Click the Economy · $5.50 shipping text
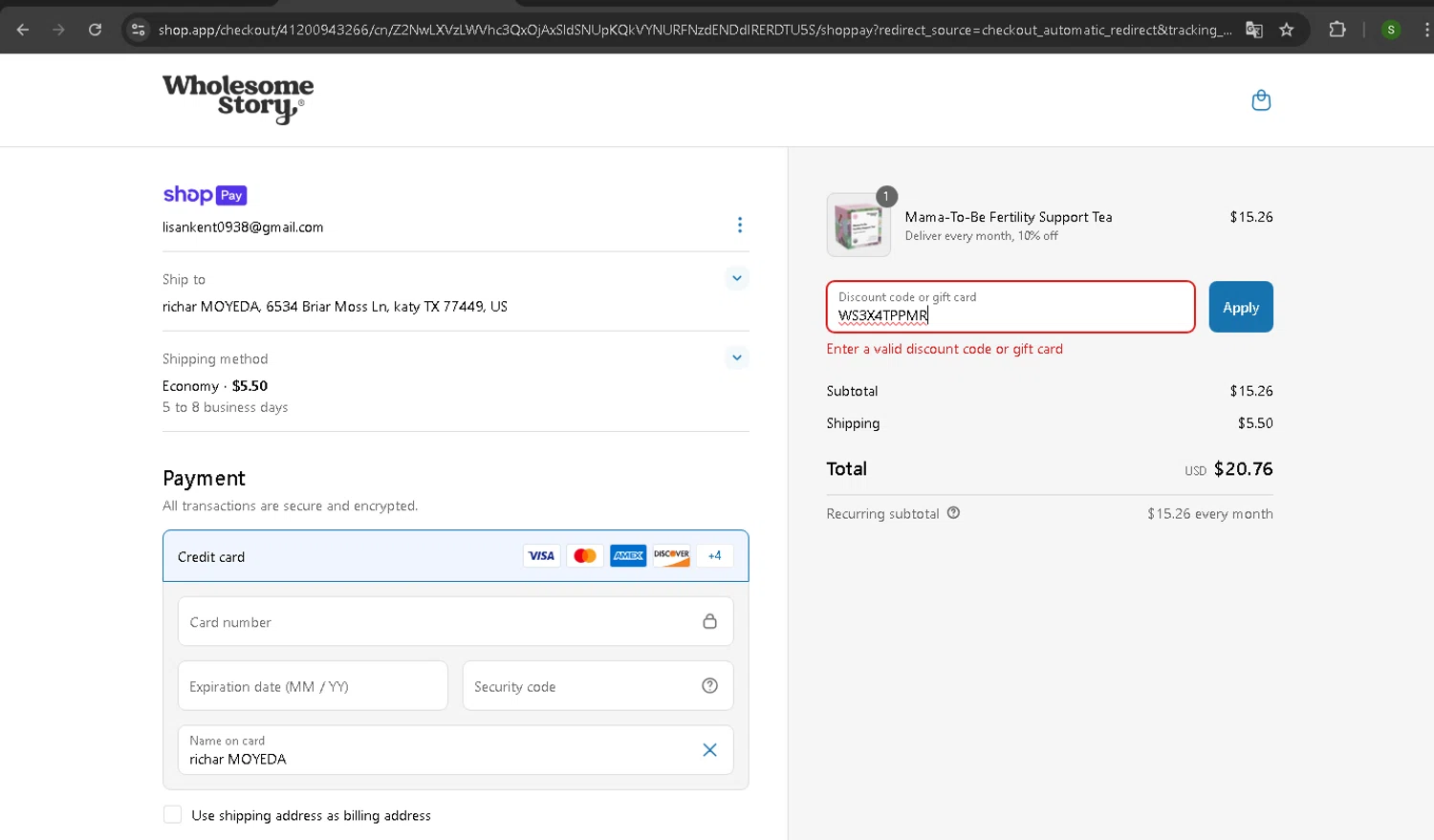This screenshot has width=1434, height=840. click(x=215, y=386)
